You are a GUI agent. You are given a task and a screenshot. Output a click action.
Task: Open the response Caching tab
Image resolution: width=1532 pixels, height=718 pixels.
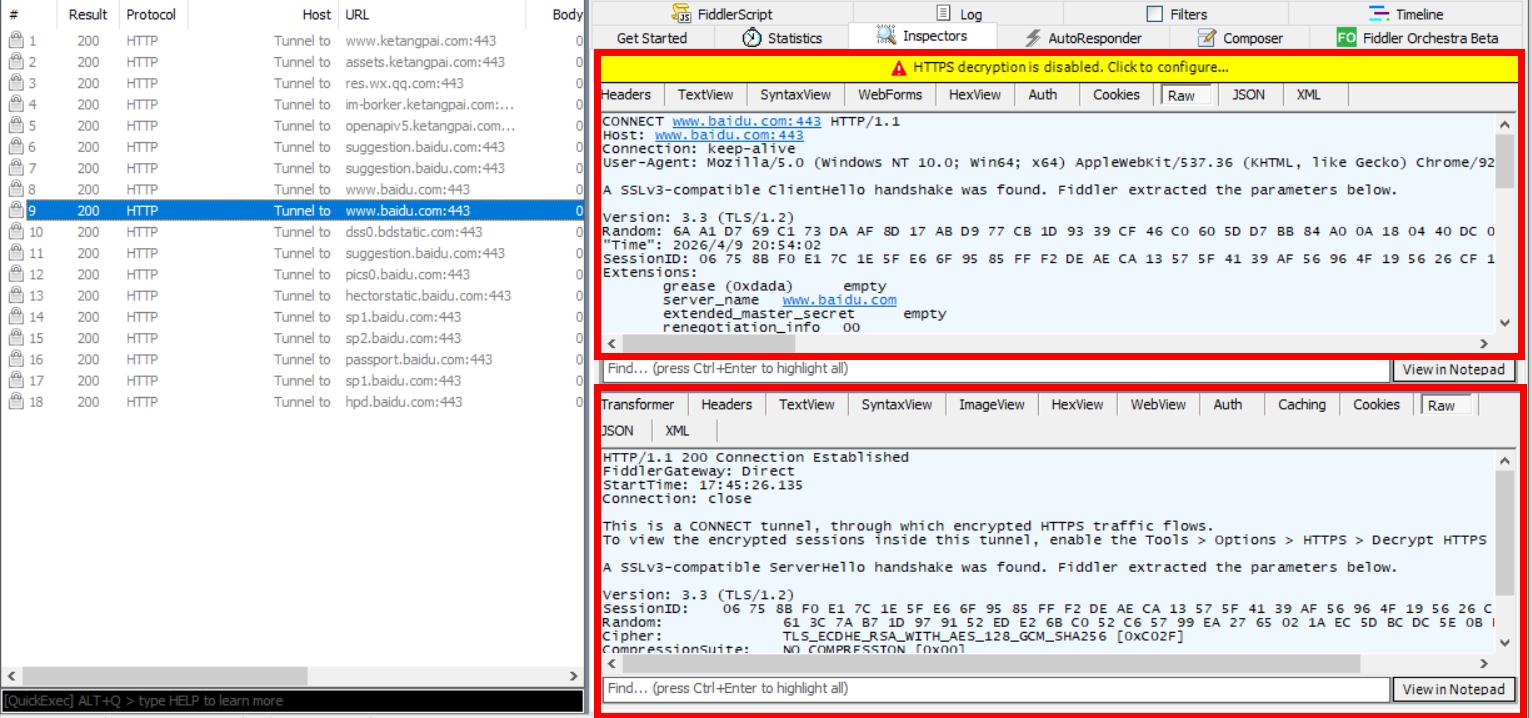click(1301, 405)
